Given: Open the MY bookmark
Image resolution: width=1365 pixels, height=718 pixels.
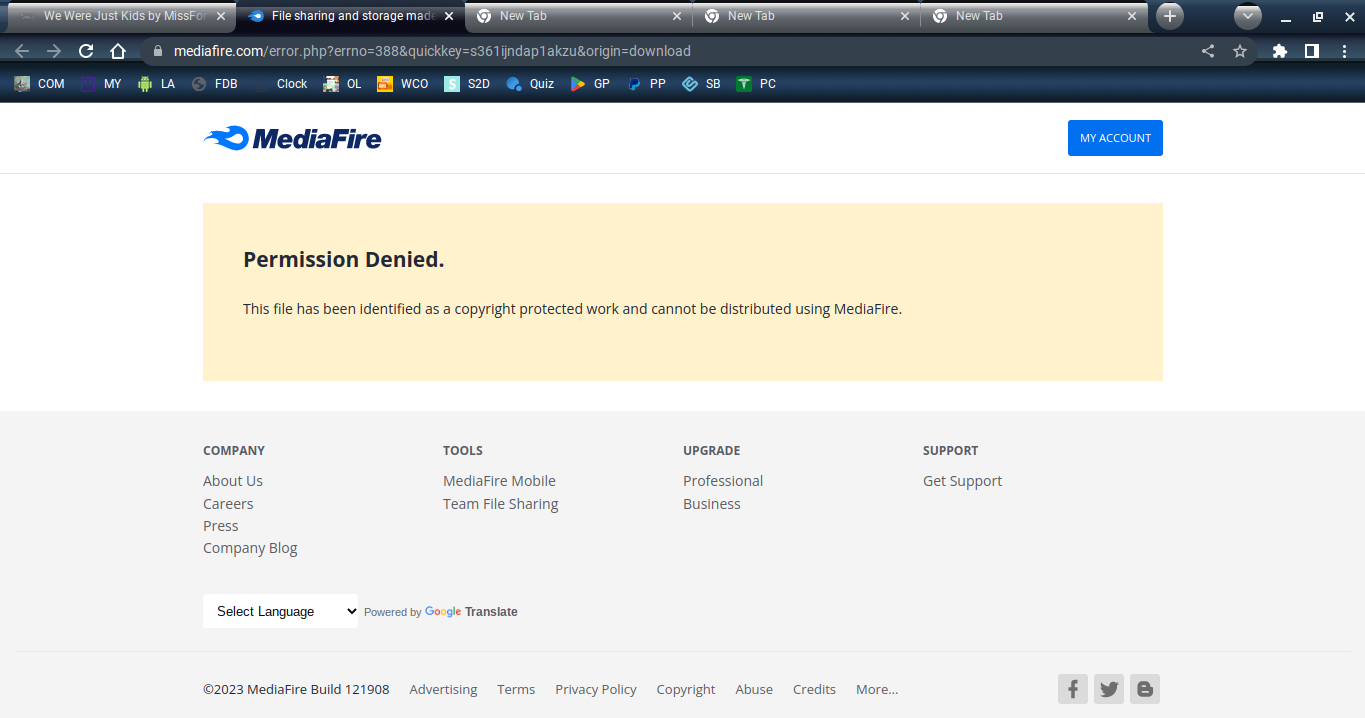Looking at the screenshot, I should point(102,84).
